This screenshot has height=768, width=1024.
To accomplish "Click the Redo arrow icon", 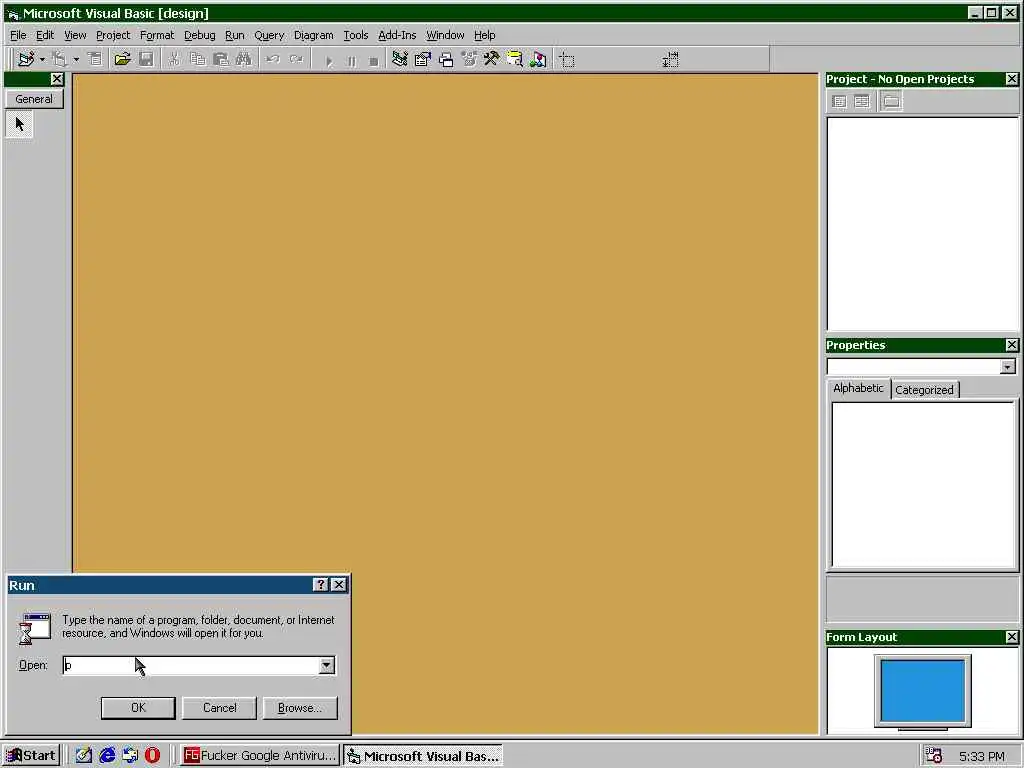I will tap(296, 59).
